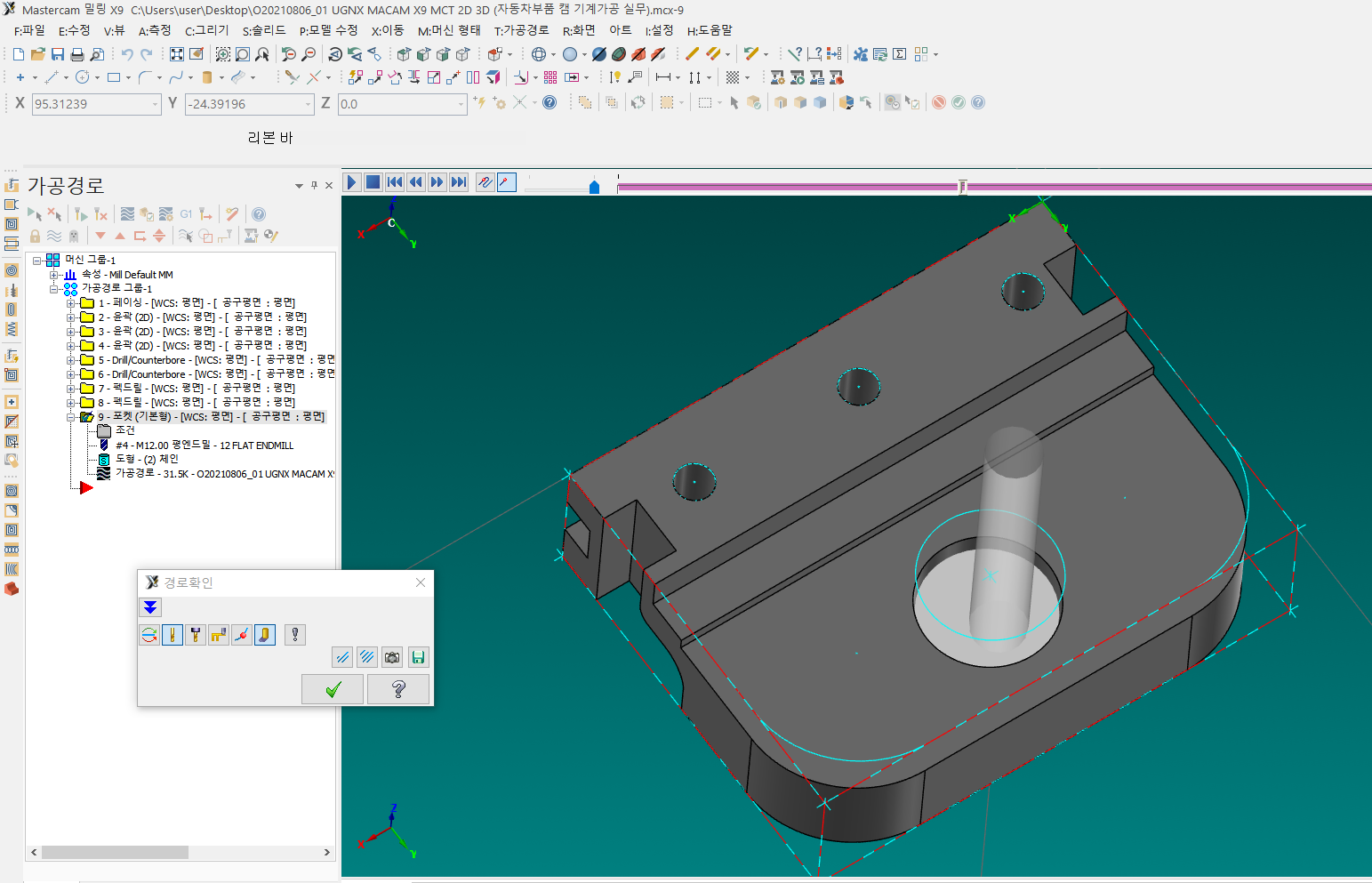Play the backplot simulation

(352, 182)
